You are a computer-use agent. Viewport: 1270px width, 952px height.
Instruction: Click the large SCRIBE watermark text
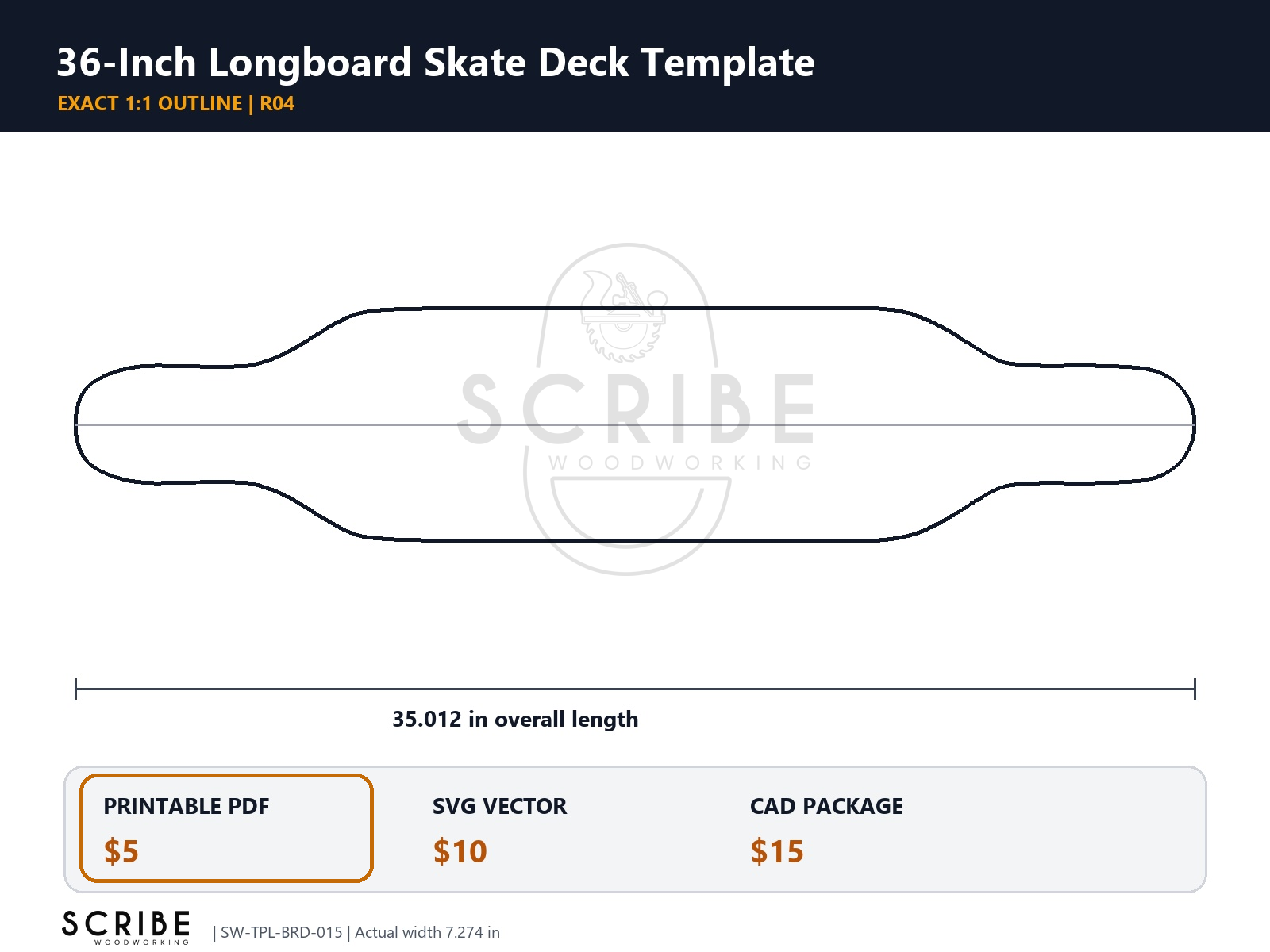point(637,409)
